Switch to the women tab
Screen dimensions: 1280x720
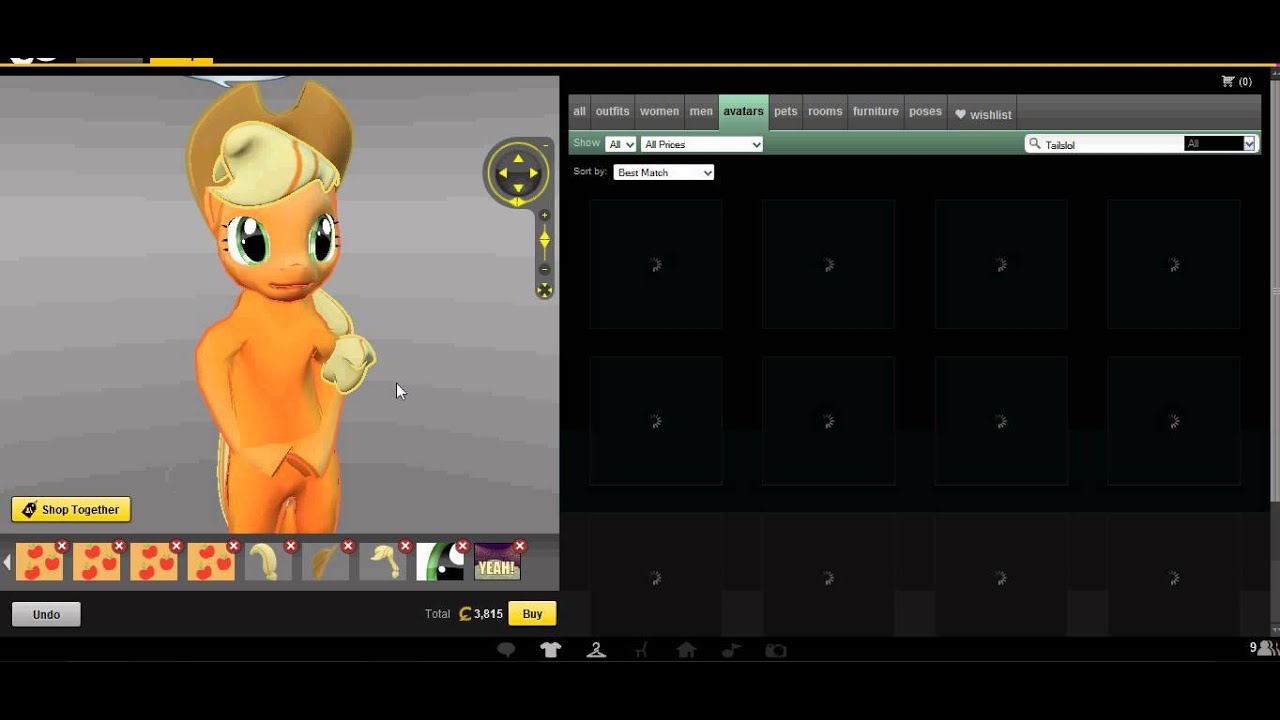(x=660, y=112)
